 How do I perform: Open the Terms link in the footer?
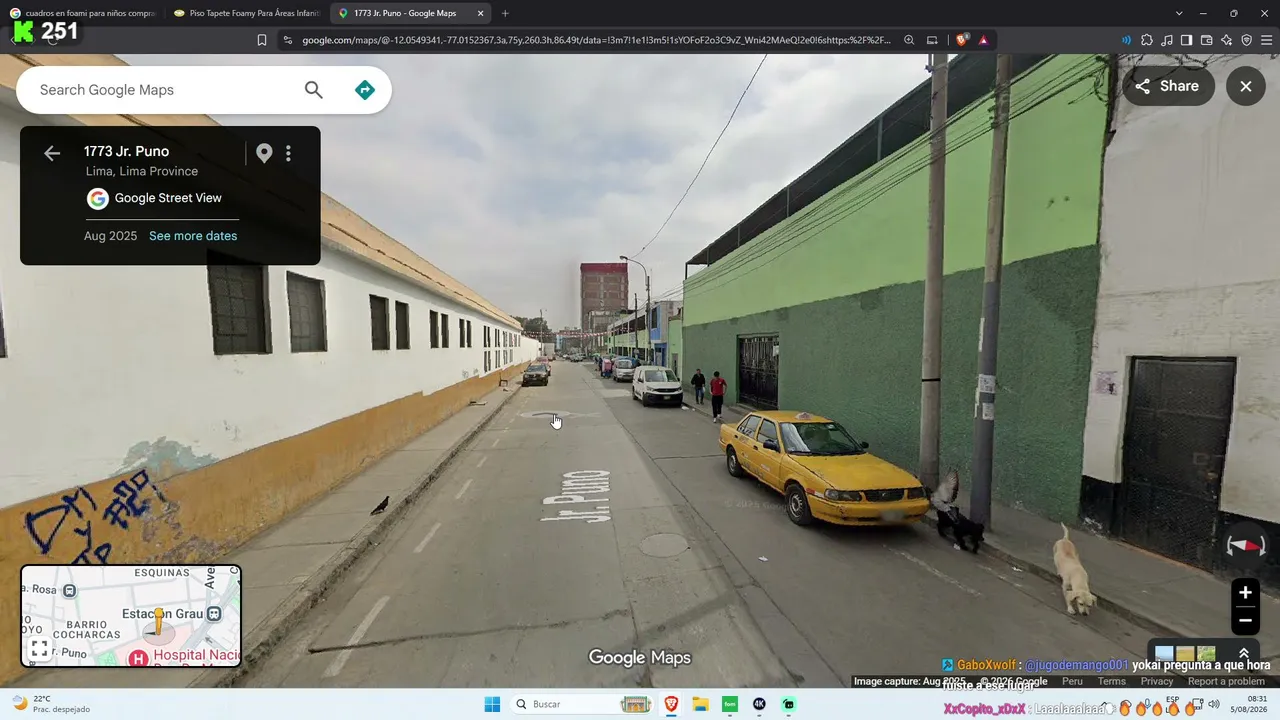point(1112,681)
